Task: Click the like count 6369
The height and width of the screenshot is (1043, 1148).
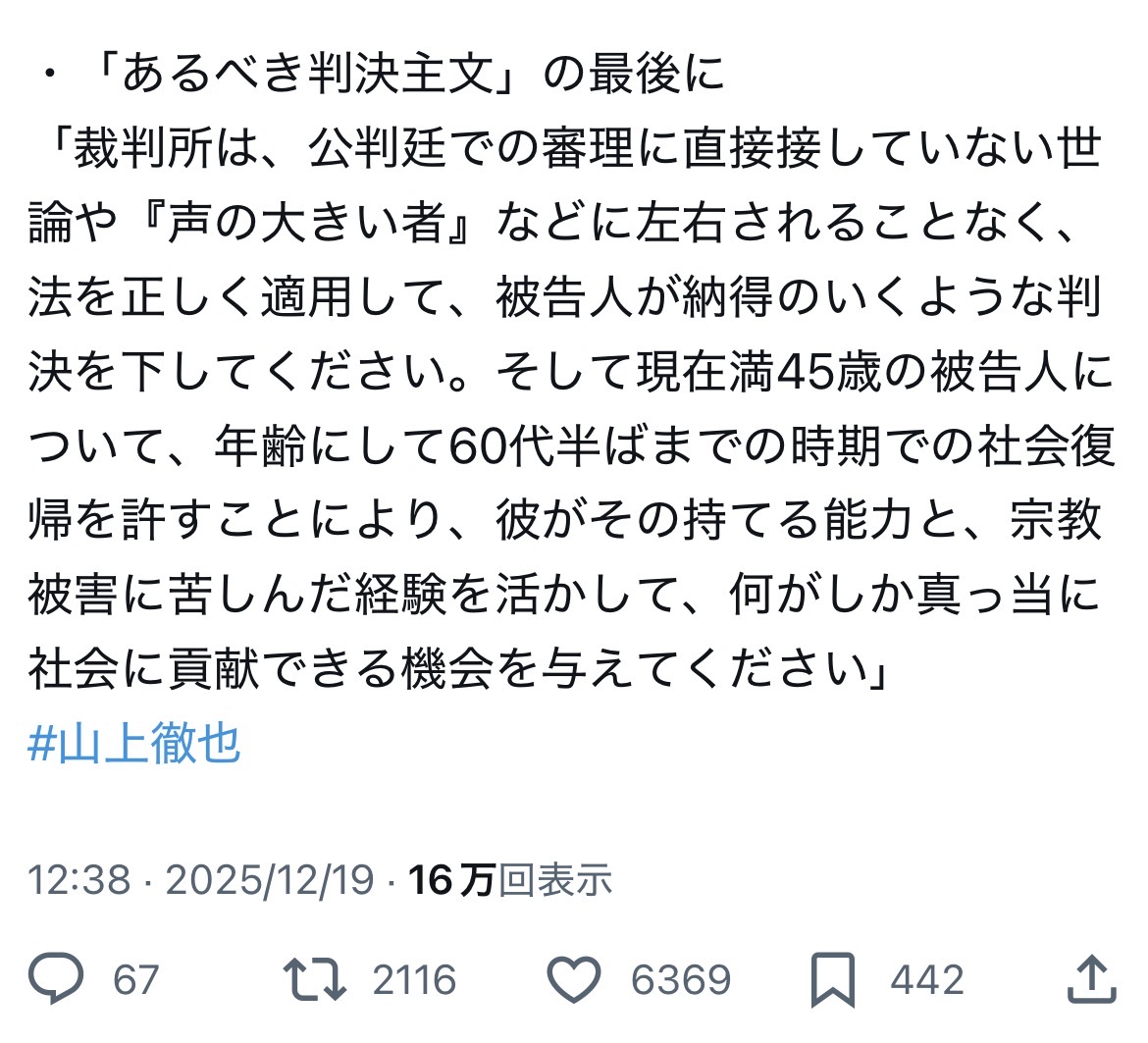Action: click(x=681, y=980)
